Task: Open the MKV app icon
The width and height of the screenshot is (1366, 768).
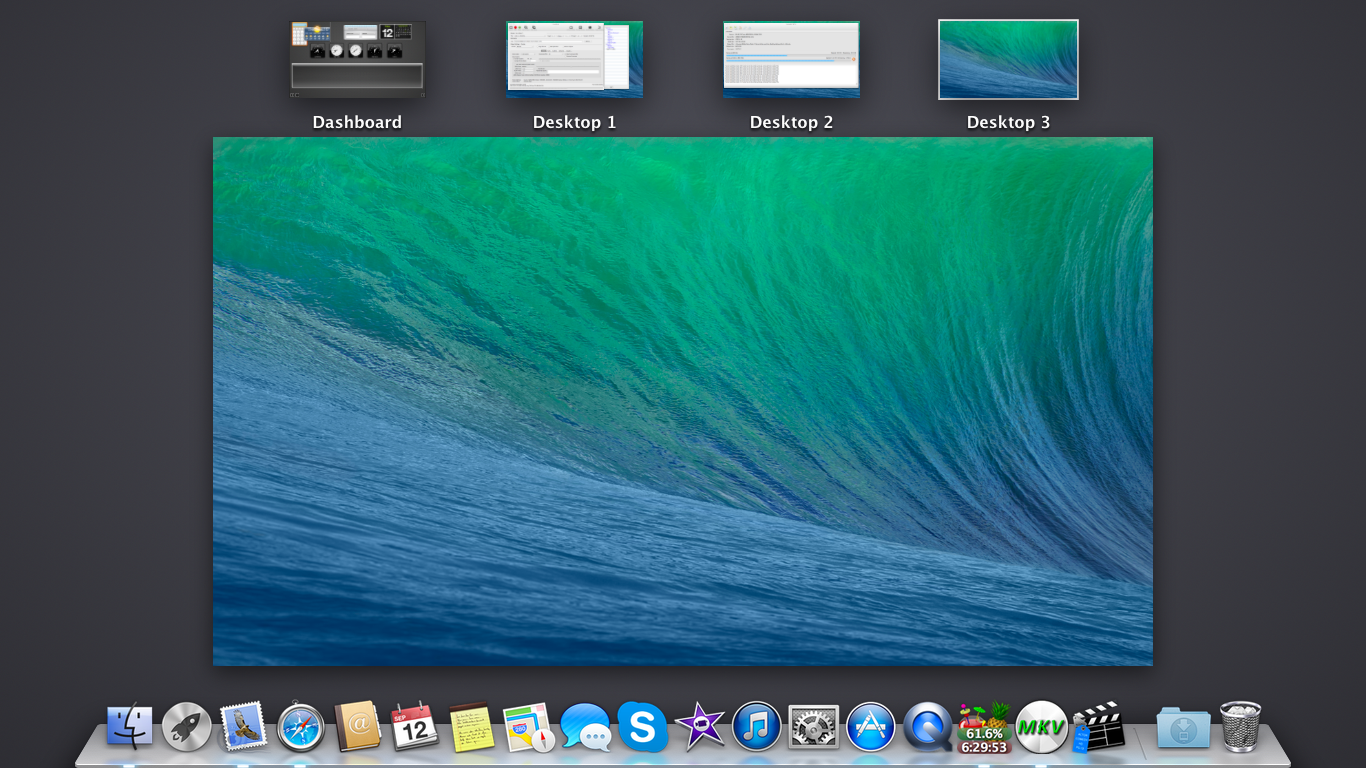Action: pyautogui.click(x=1042, y=727)
